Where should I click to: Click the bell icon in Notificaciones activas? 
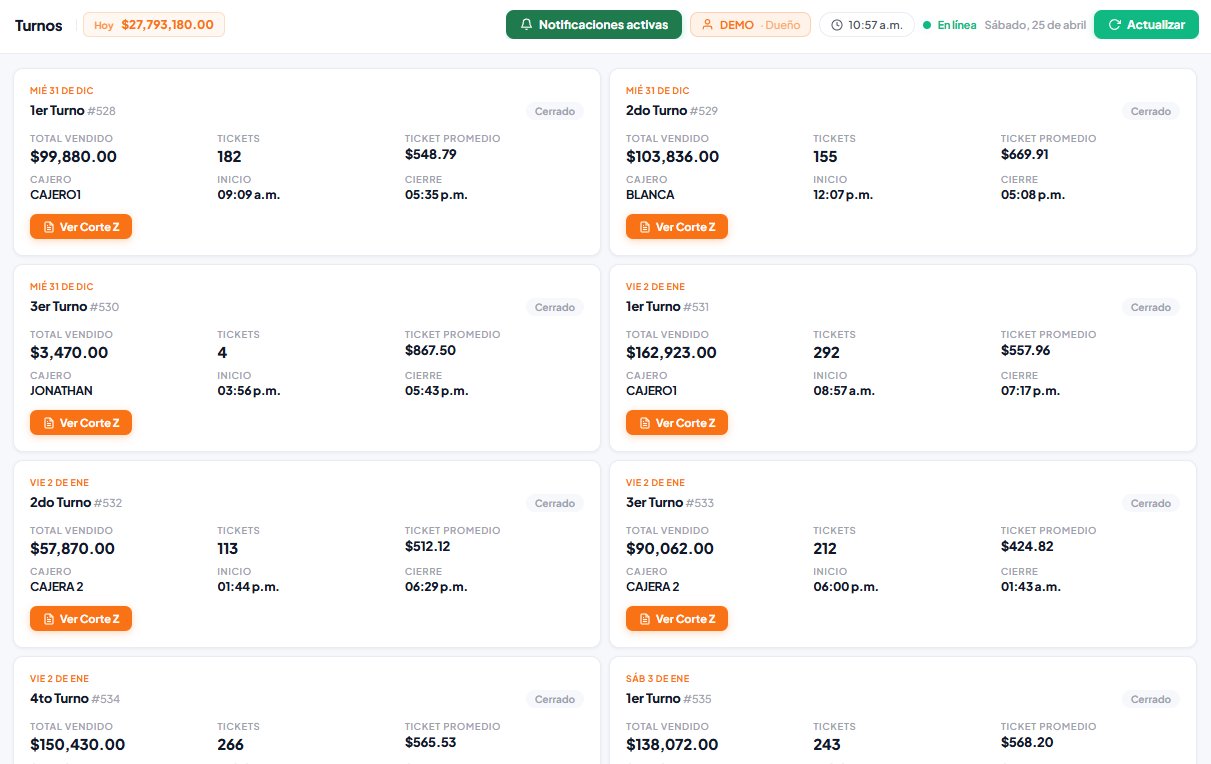(x=527, y=25)
